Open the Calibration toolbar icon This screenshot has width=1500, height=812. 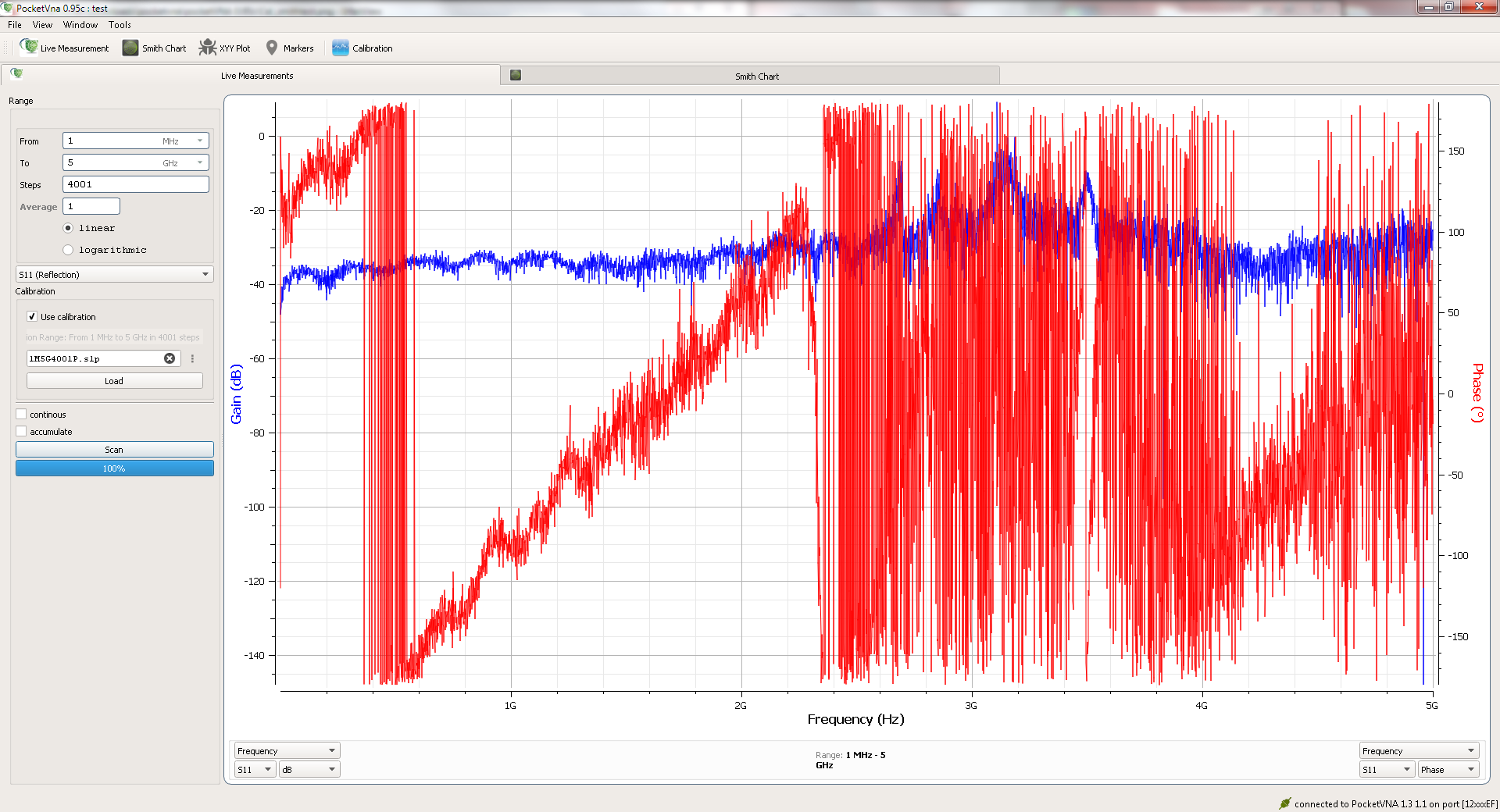(x=341, y=48)
